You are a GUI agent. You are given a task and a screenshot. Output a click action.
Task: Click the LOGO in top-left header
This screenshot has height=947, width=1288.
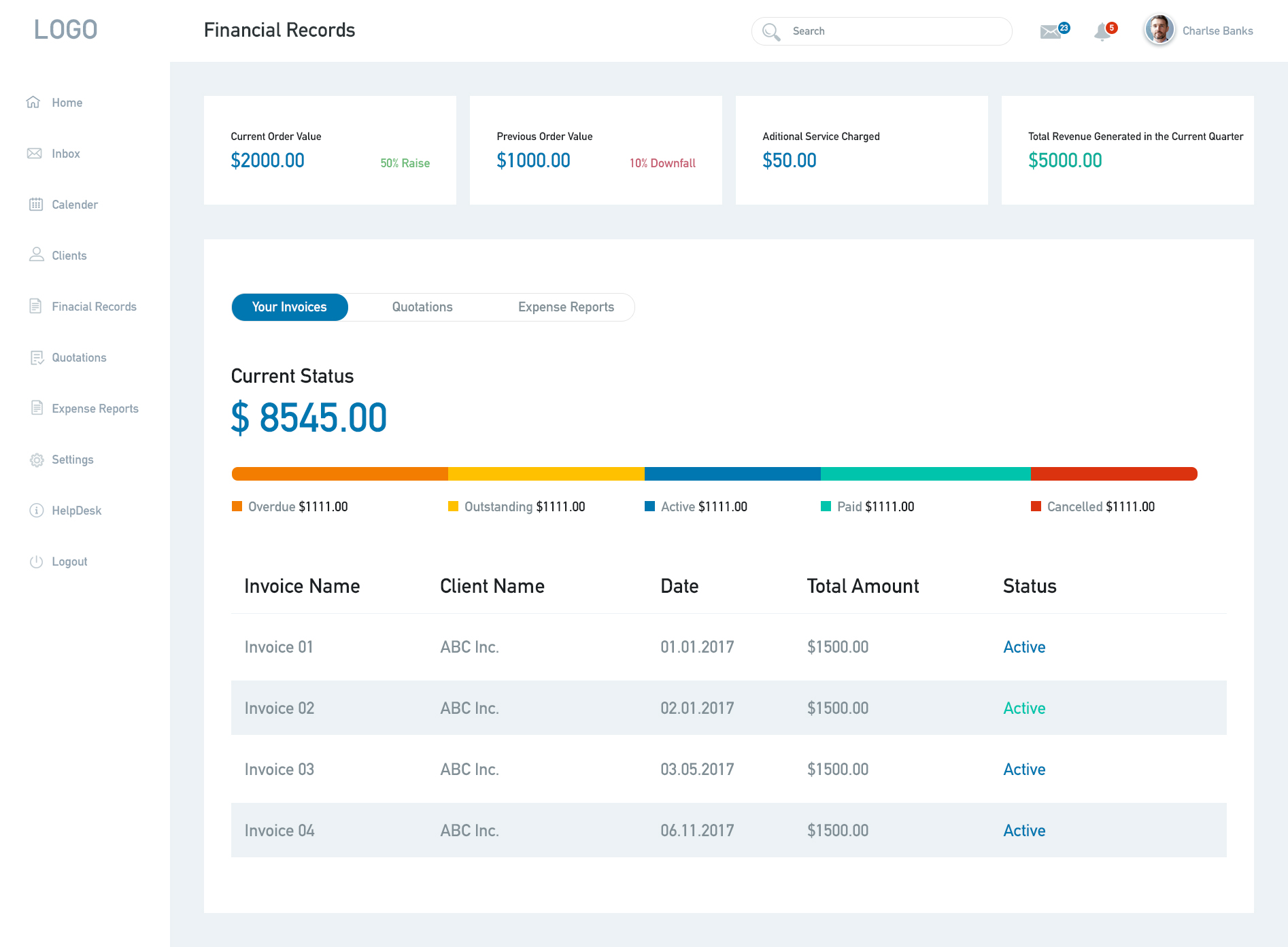tap(66, 30)
